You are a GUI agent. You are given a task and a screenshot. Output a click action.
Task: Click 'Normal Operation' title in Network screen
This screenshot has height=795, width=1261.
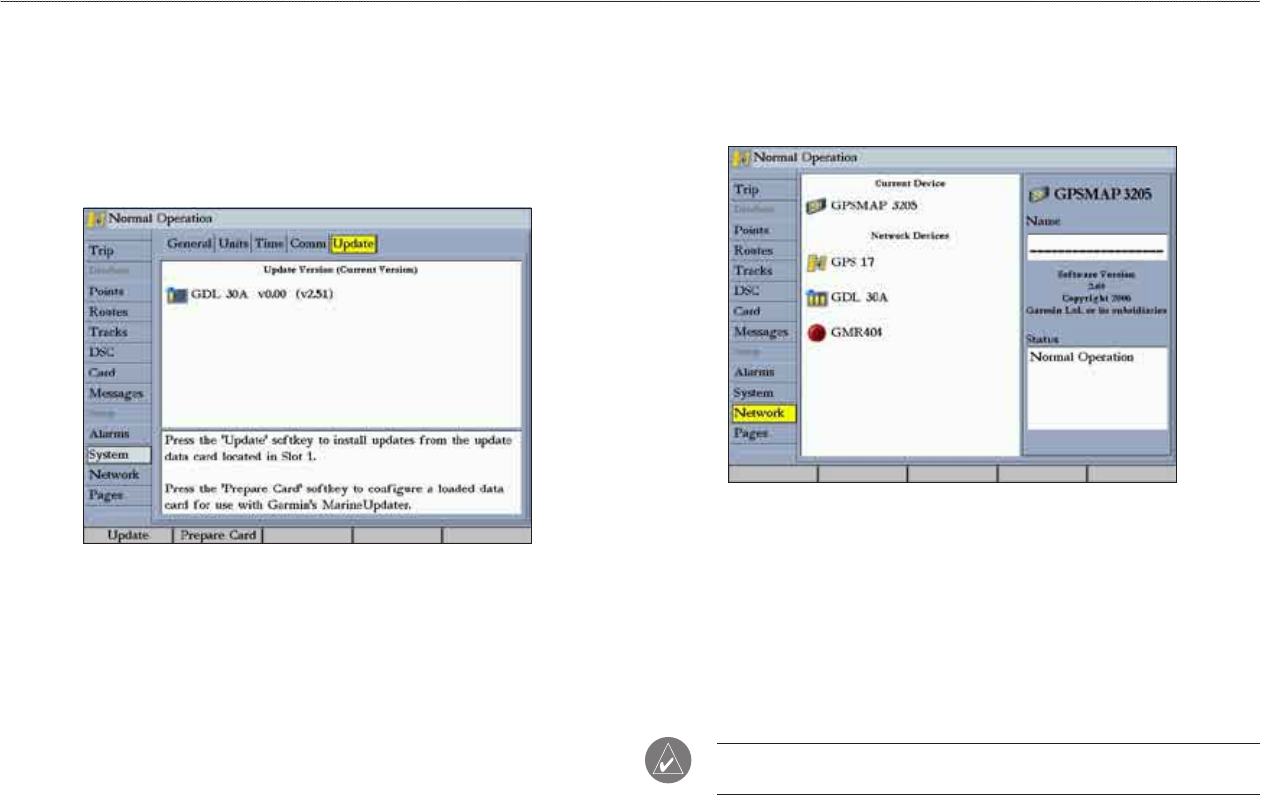coord(805,158)
